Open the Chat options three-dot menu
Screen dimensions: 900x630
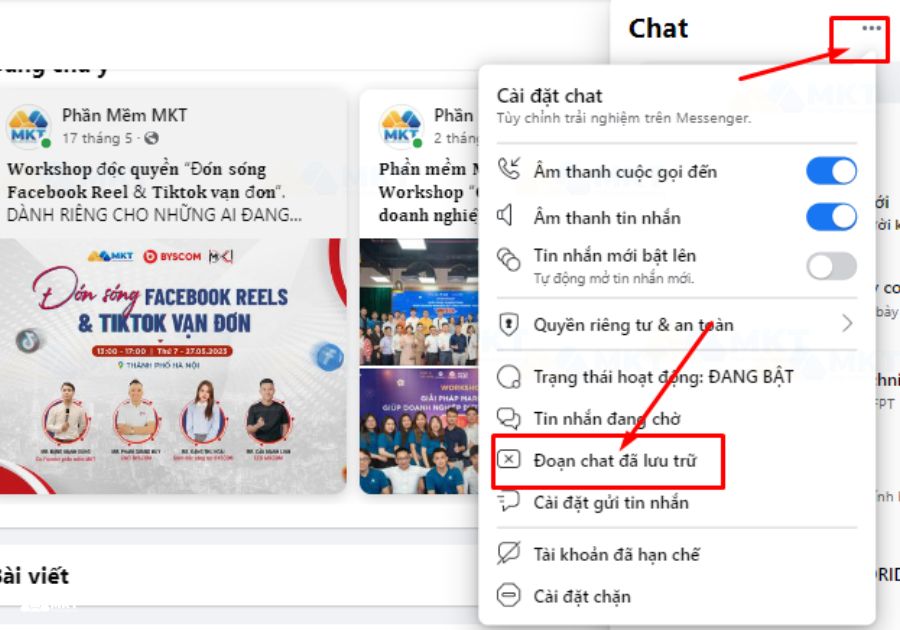[871, 29]
